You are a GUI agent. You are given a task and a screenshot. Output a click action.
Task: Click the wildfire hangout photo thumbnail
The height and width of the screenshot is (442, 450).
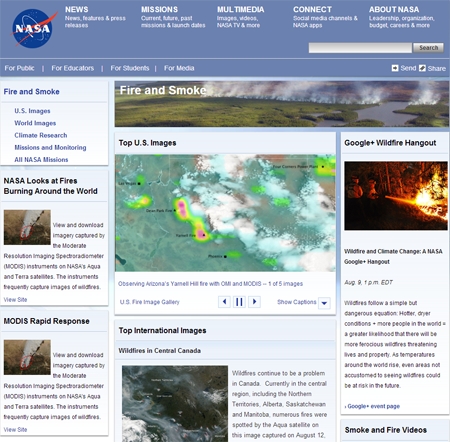(x=396, y=196)
